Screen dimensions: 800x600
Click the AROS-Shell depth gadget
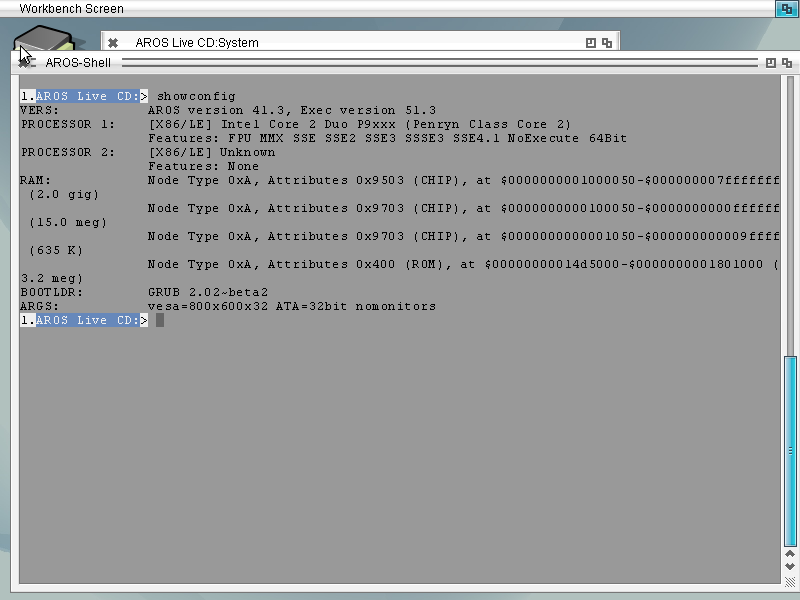pyautogui.click(x=787, y=63)
